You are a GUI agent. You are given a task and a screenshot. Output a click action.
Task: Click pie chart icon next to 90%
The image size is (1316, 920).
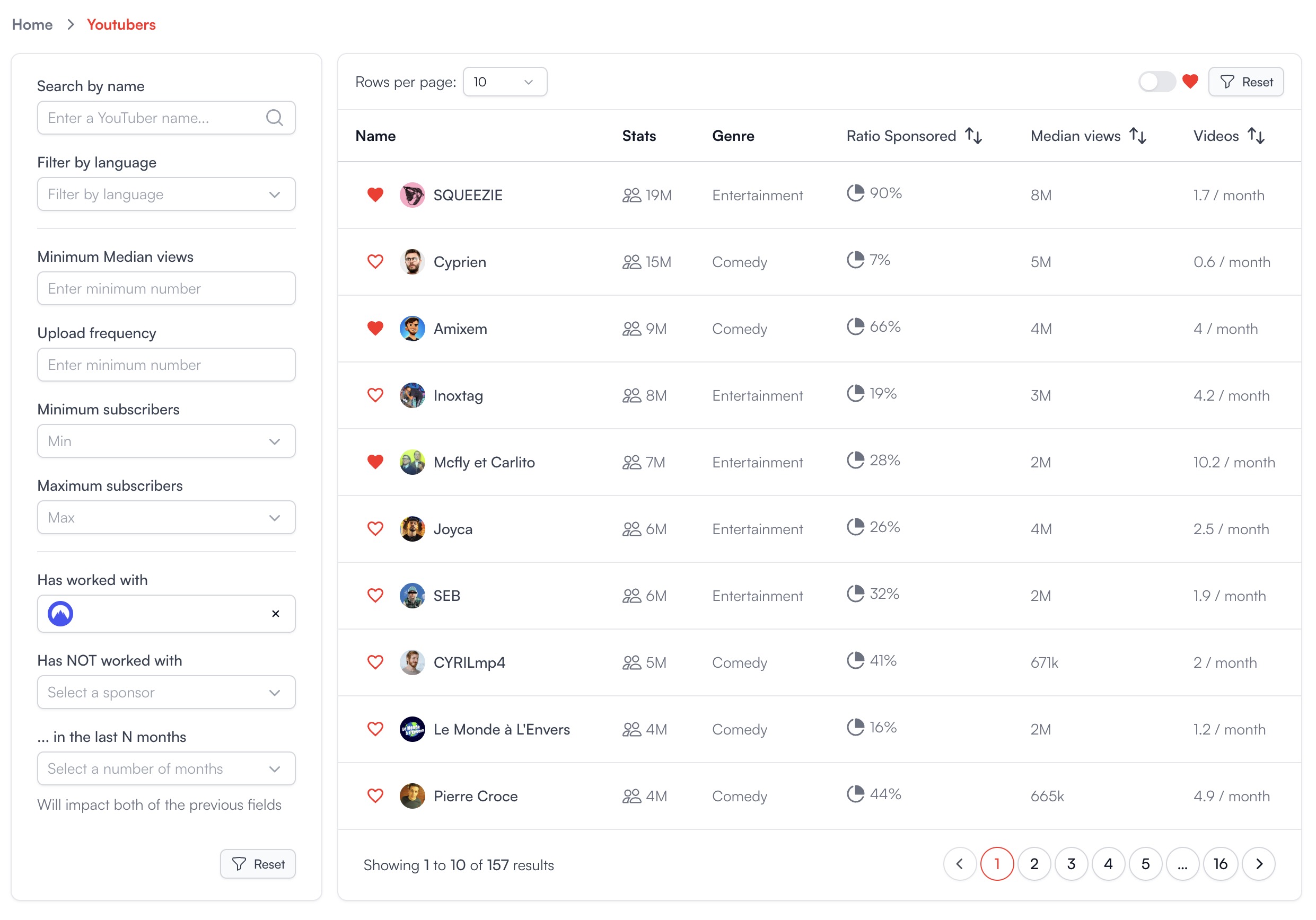coord(855,193)
